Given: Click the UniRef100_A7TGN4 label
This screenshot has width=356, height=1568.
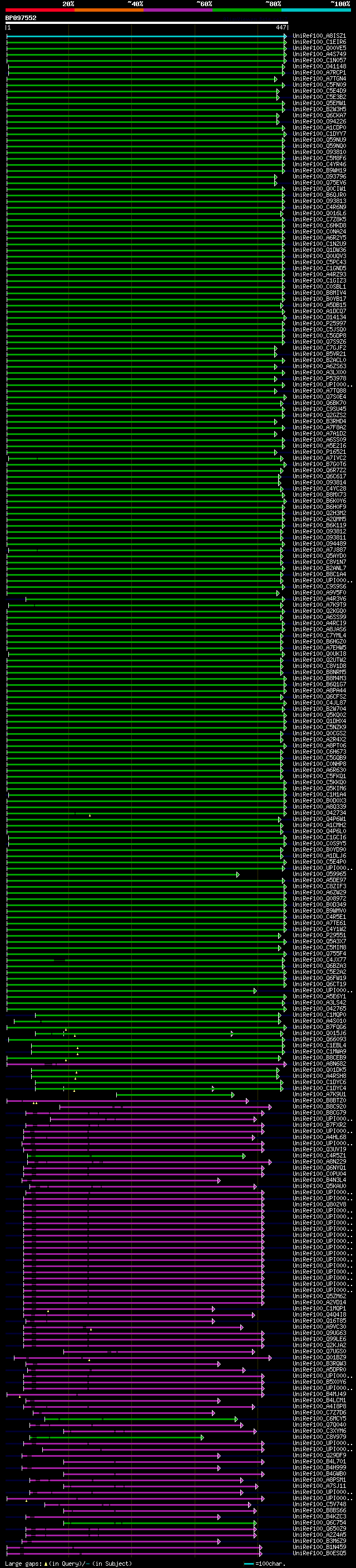Looking at the screenshot, I should click(319, 78).
